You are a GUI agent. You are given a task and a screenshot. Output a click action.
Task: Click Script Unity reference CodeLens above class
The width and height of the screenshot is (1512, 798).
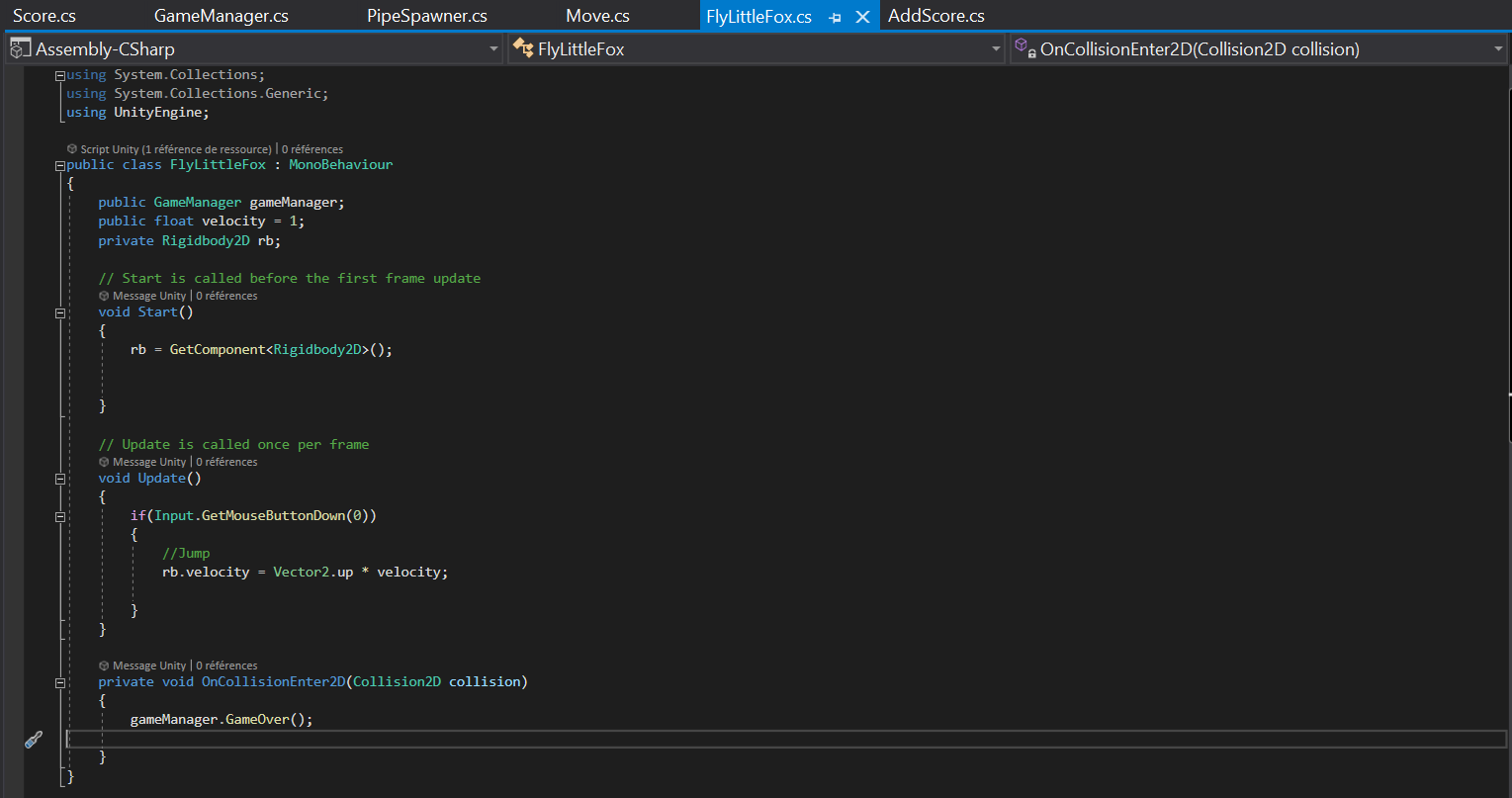175,149
